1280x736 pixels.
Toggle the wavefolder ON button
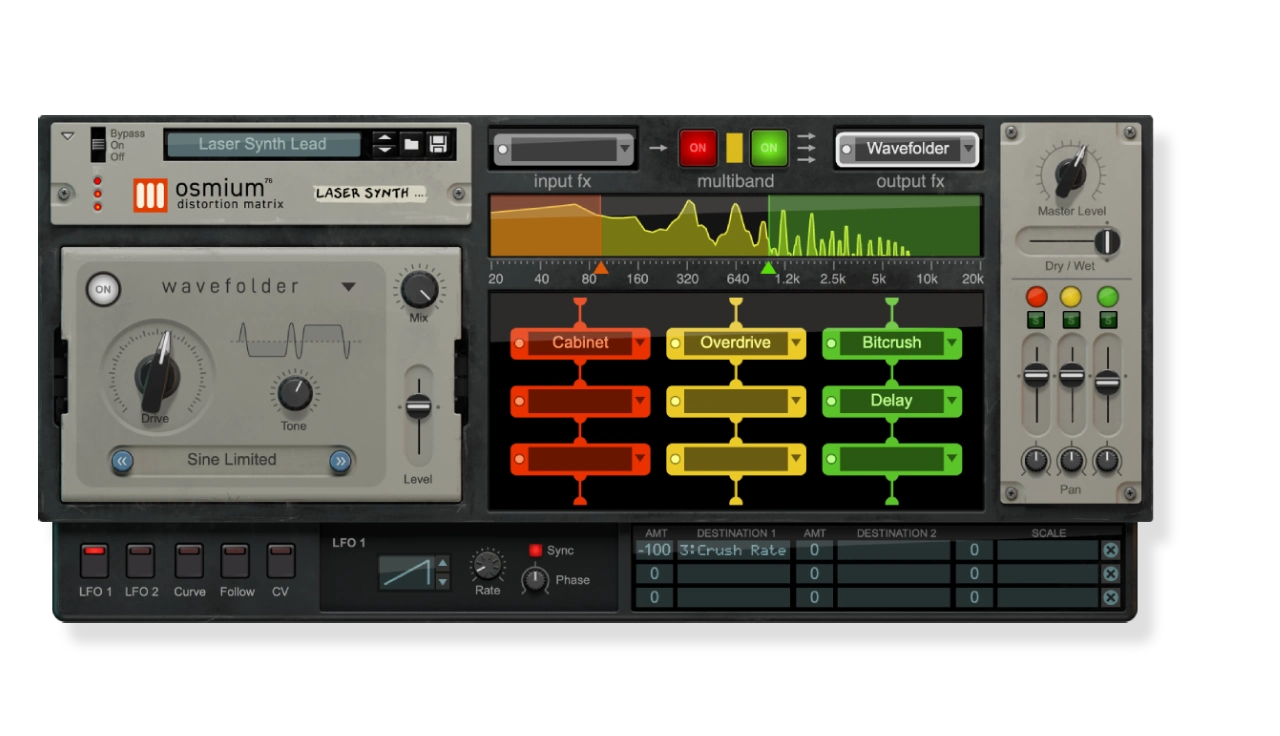pos(102,290)
